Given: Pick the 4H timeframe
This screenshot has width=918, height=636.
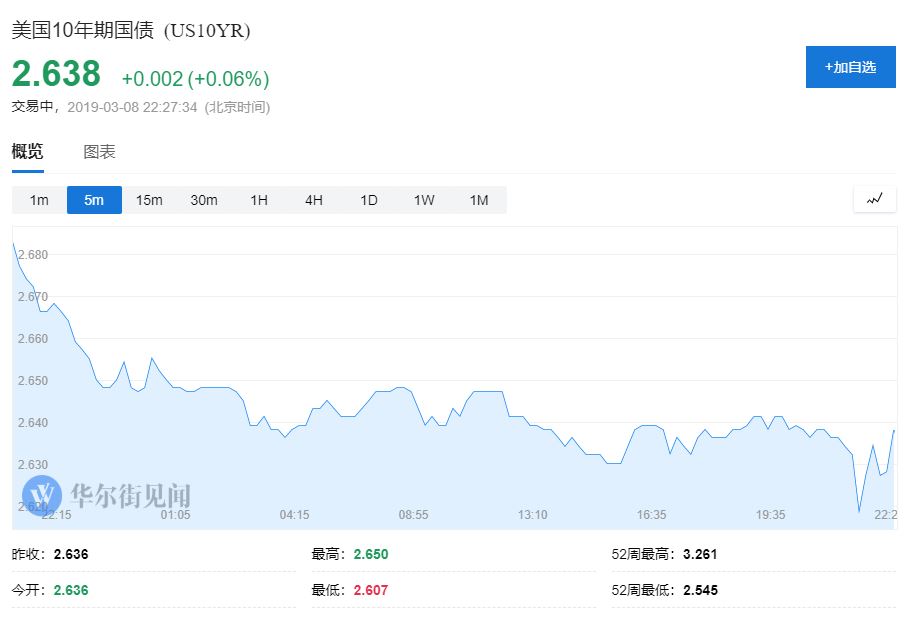Looking at the screenshot, I should pos(314,200).
